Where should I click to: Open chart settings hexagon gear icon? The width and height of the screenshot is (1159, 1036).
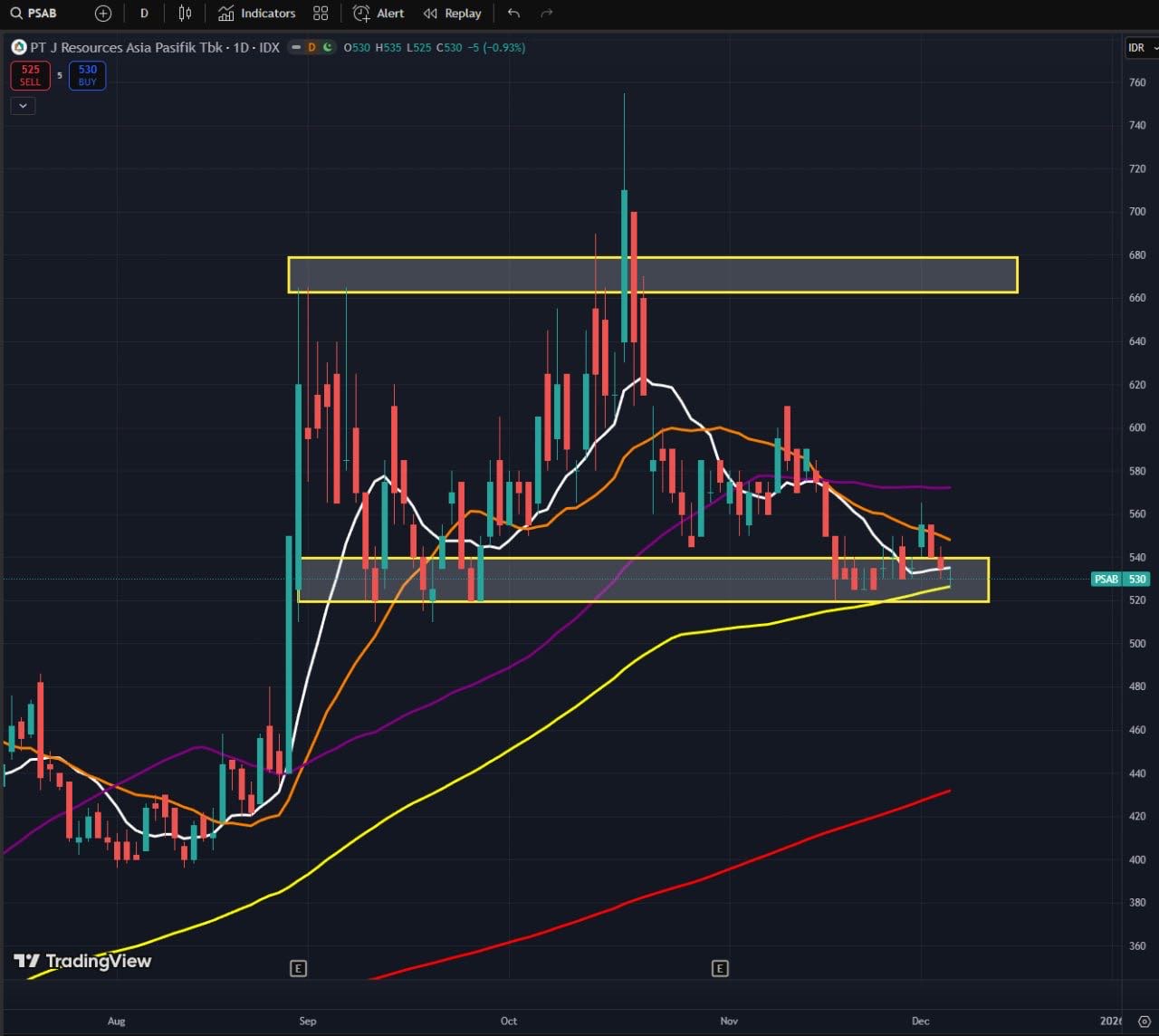(1144, 1022)
